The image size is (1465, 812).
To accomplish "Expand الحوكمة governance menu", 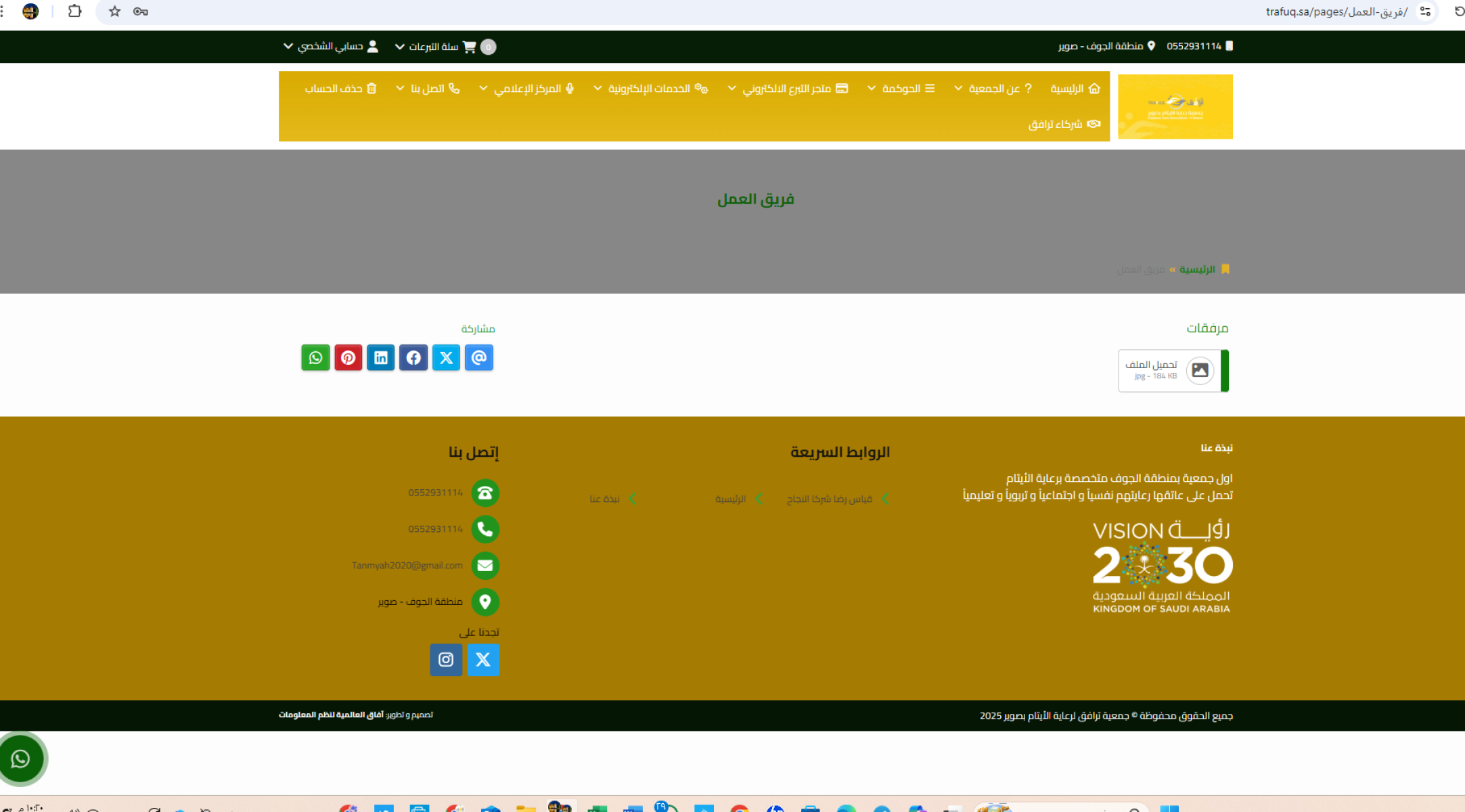I will (901, 89).
